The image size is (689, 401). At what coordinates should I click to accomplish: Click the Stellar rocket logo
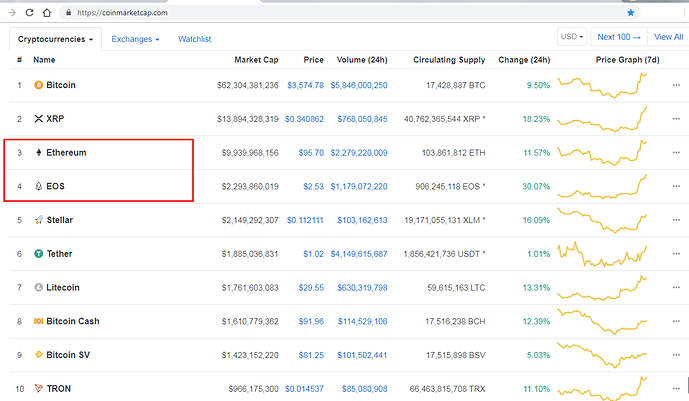pos(39,220)
